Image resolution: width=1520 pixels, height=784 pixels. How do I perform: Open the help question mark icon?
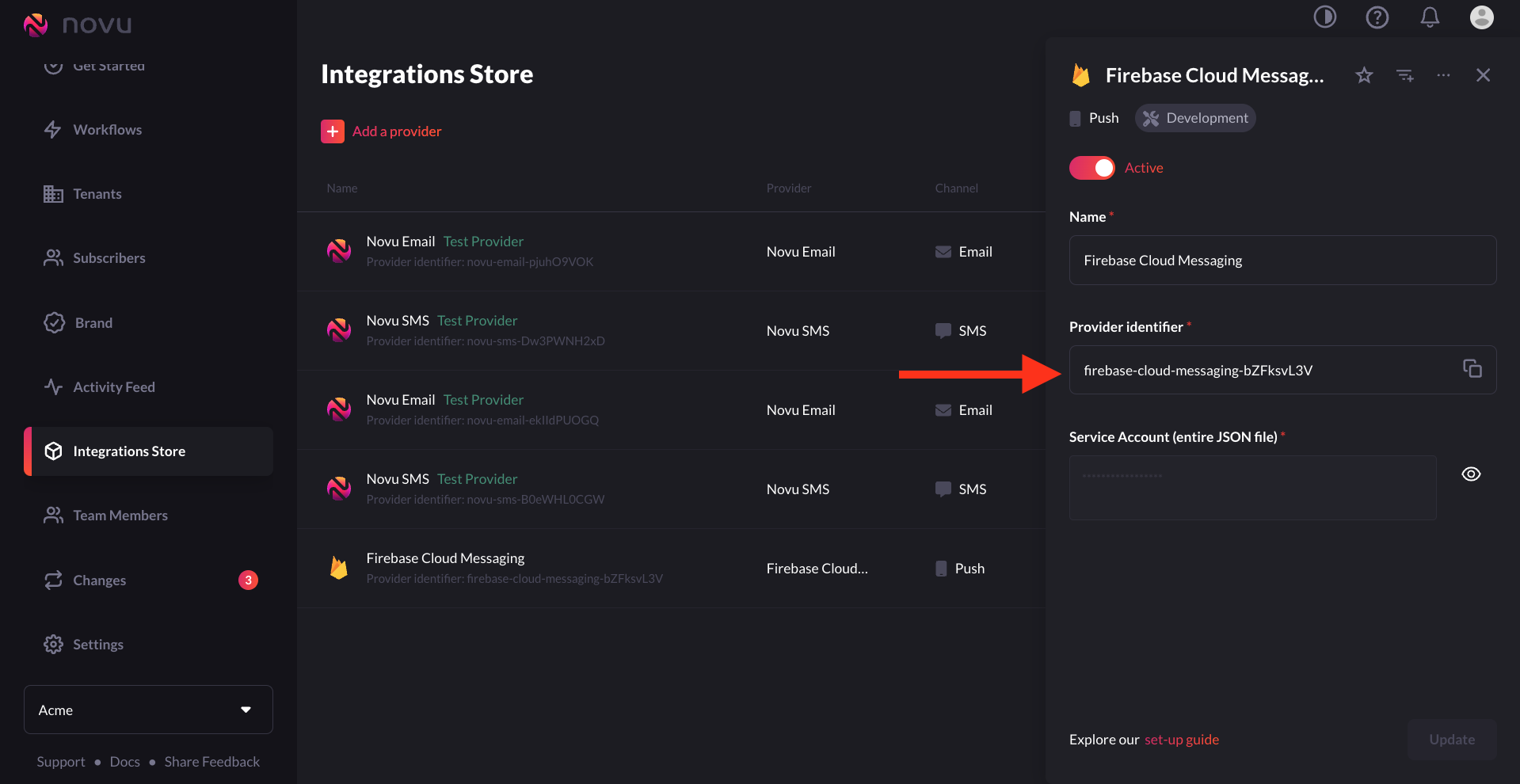click(x=1377, y=17)
